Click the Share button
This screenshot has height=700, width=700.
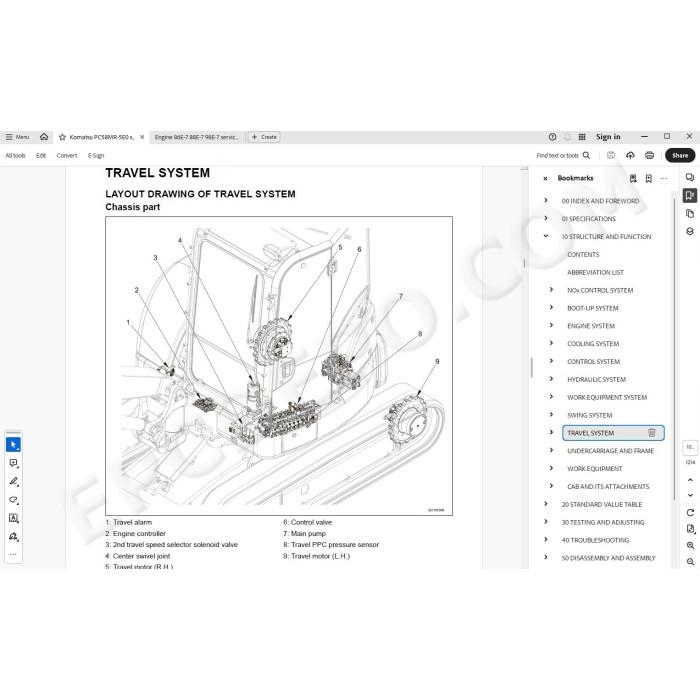tap(680, 155)
